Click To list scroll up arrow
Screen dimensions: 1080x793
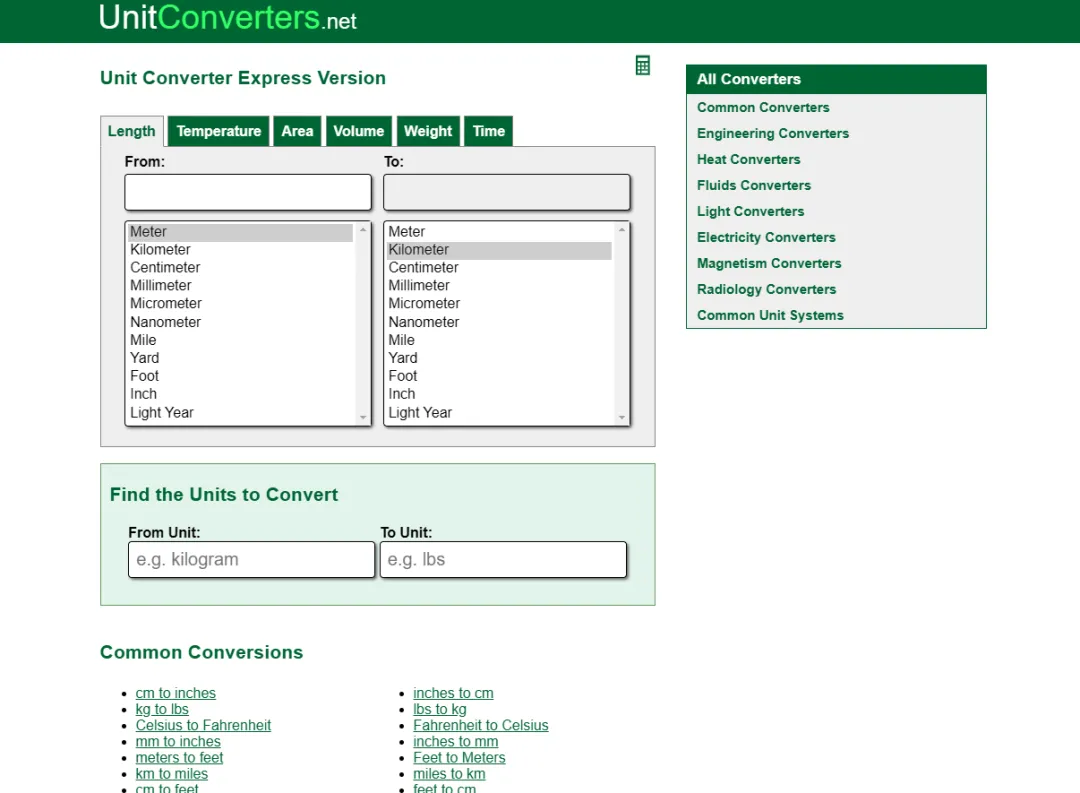tap(622, 229)
